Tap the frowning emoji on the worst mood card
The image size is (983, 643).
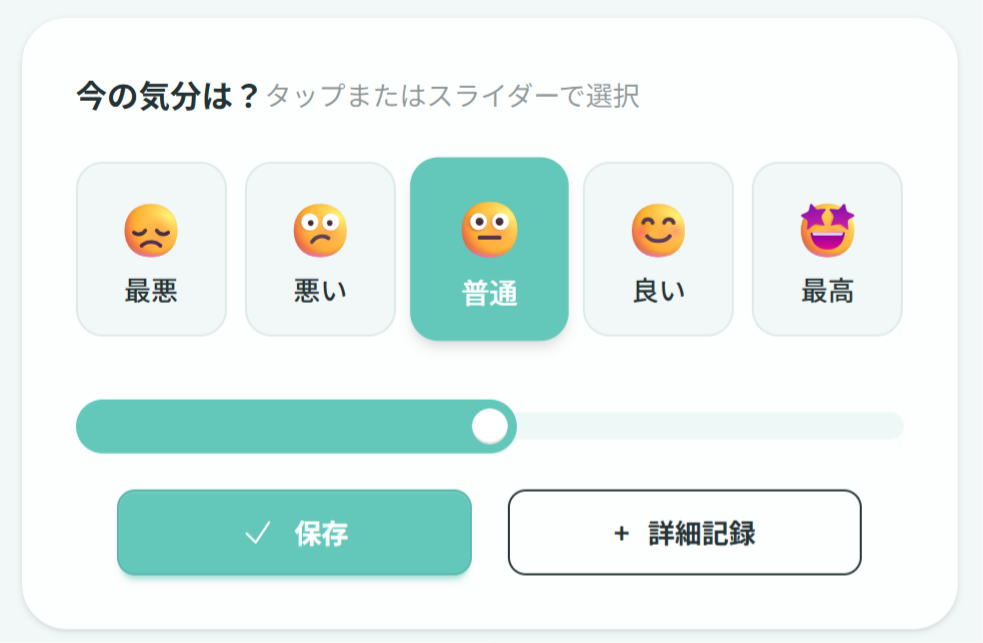coord(150,229)
